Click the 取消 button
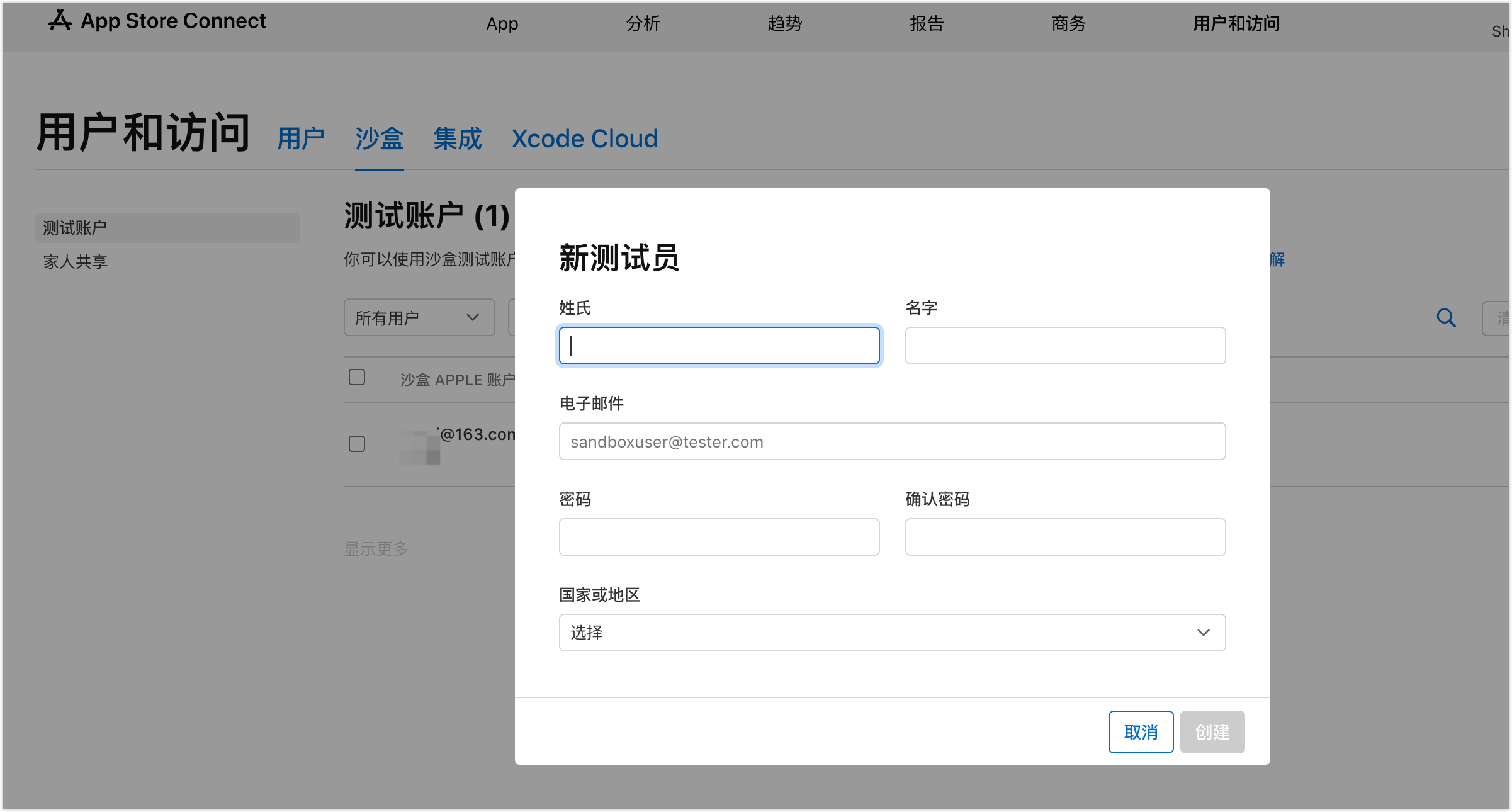This screenshot has width=1512, height=812. (x=1140, y=732)
